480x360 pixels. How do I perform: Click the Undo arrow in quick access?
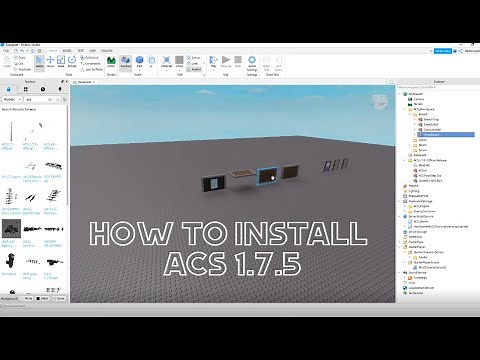point(22,51)
